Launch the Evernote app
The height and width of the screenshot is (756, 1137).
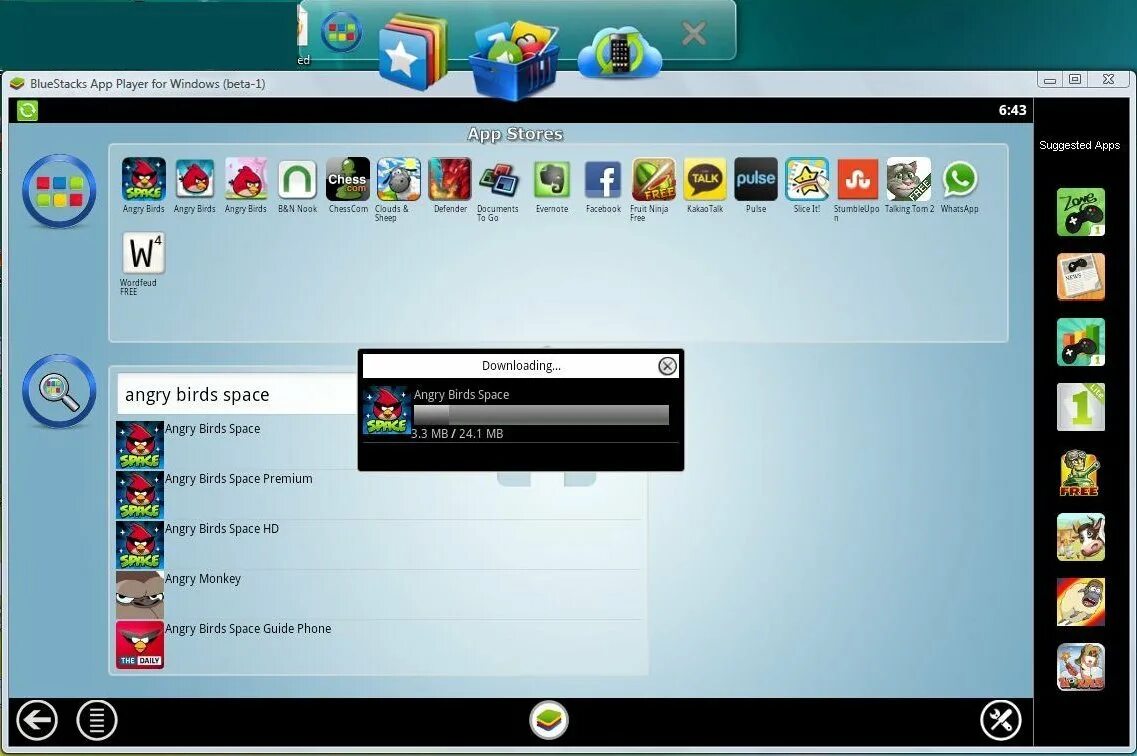[552, 179]
